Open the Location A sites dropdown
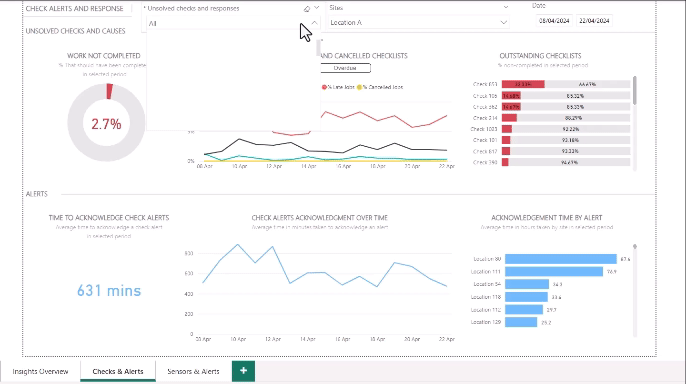The width and height of the screenshot is (686, 384). pos(418,22)
